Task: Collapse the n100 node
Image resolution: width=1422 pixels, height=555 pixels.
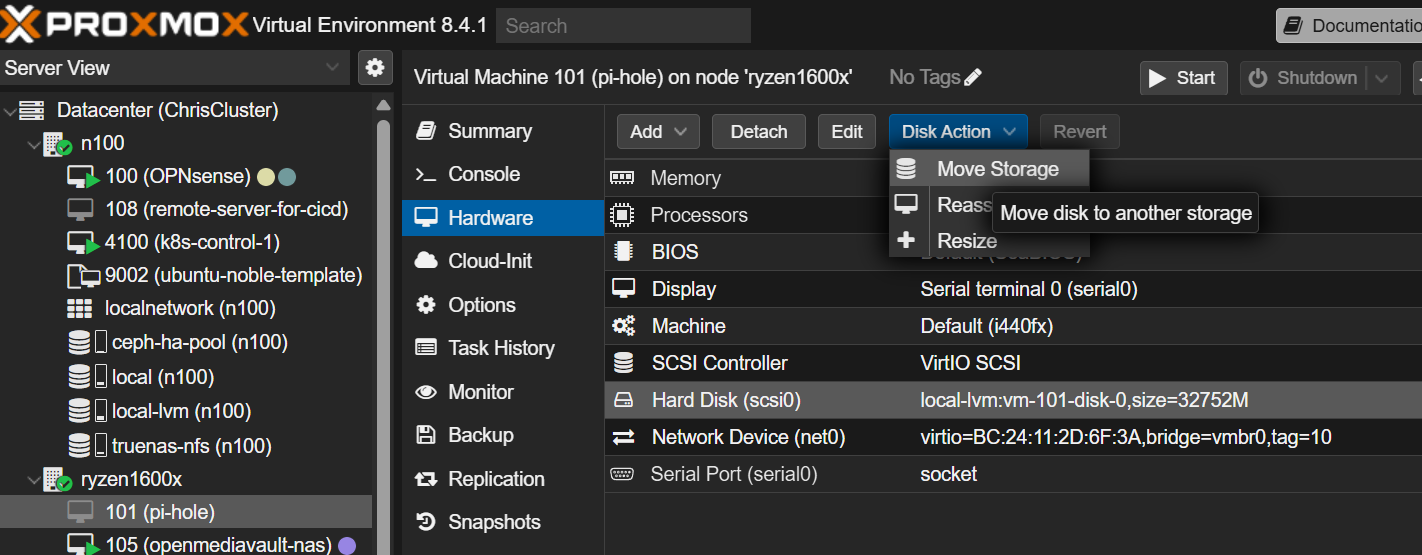Action: click(x=32, y=144)
